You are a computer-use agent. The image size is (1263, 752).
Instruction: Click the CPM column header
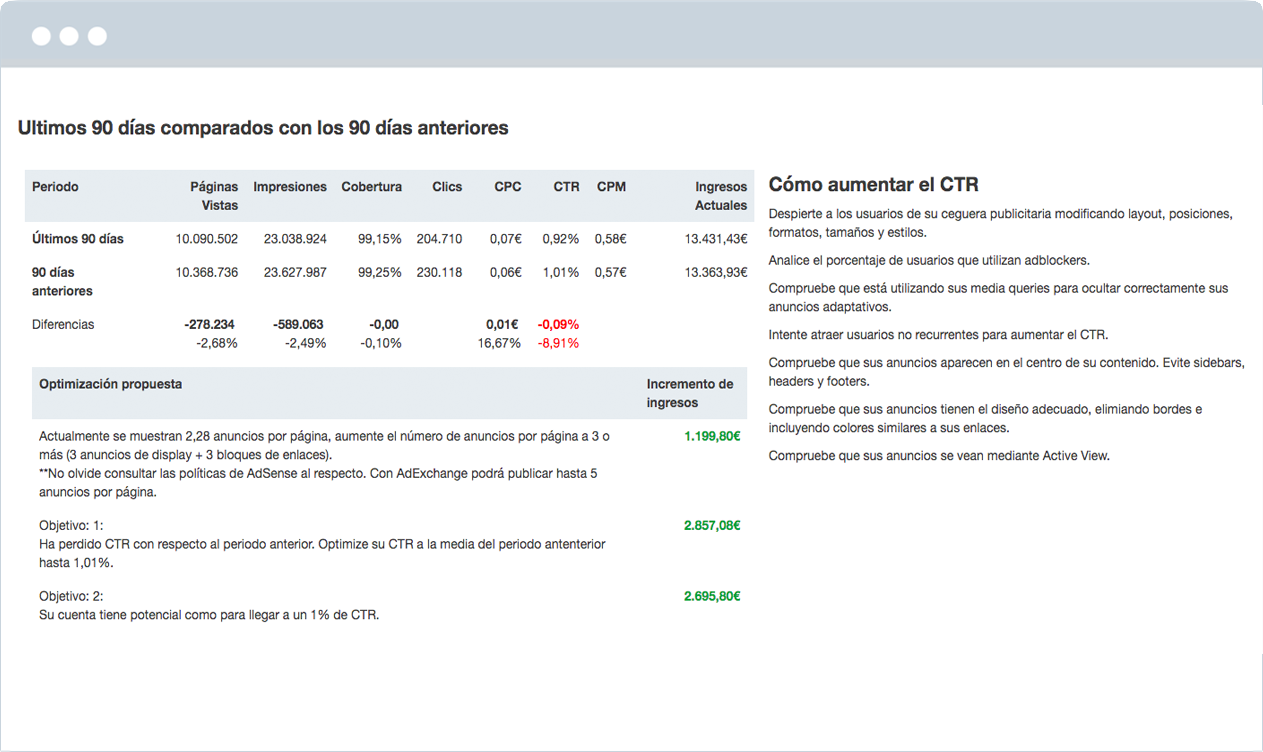coord(611,186)
